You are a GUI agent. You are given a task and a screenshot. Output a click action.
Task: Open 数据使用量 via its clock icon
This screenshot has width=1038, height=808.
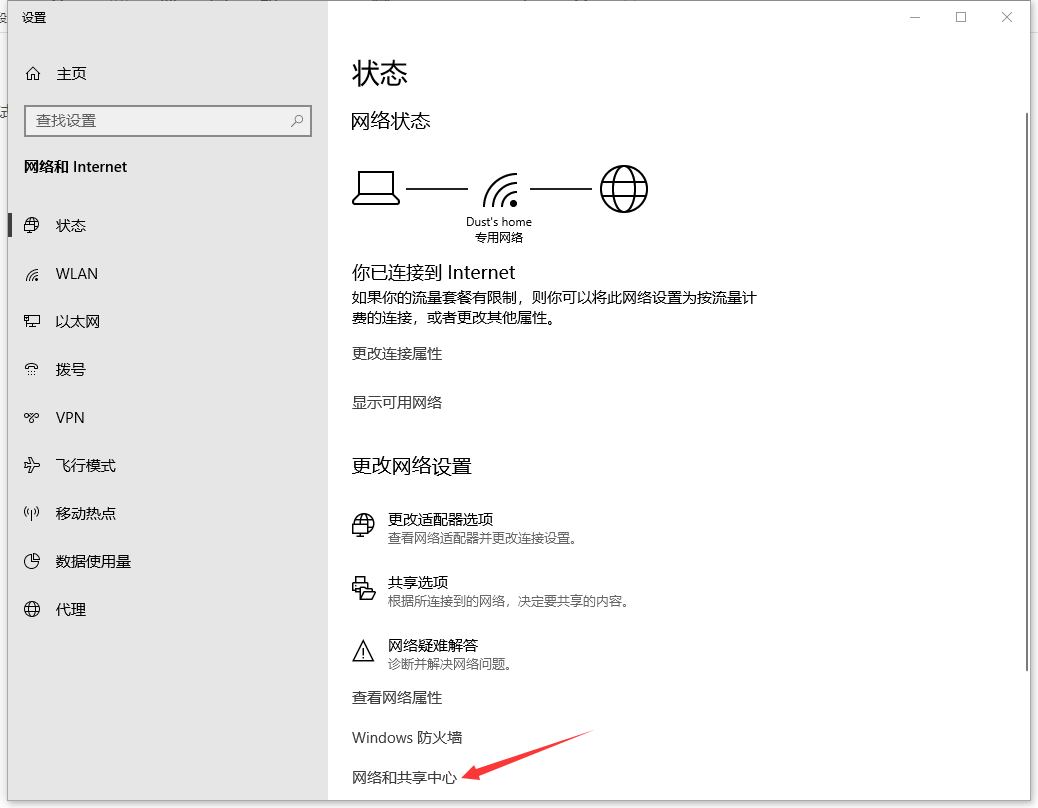pyautogui.click(x=33, y=561)
